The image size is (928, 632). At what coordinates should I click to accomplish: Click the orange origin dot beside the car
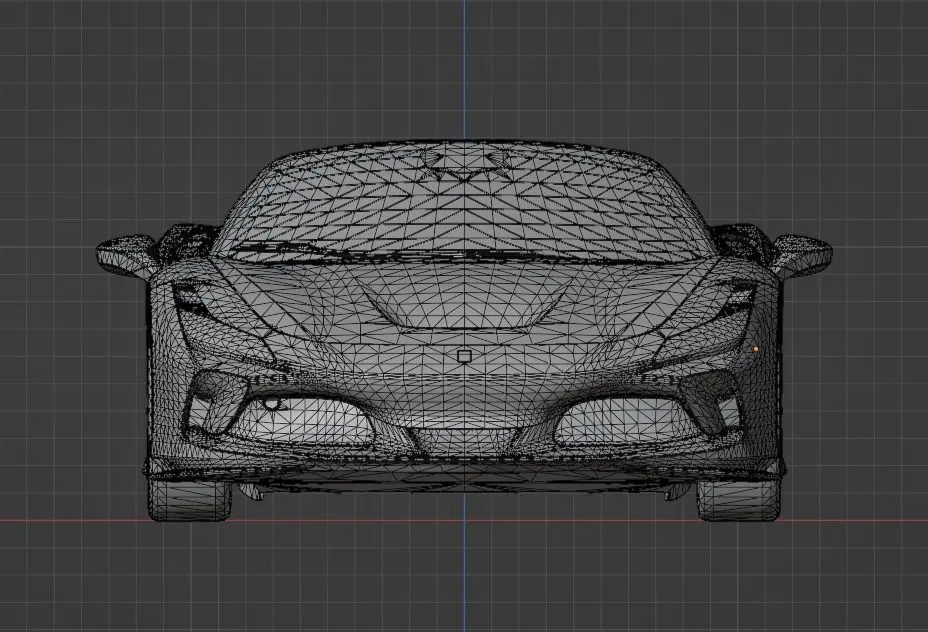[x=756, y=350]
